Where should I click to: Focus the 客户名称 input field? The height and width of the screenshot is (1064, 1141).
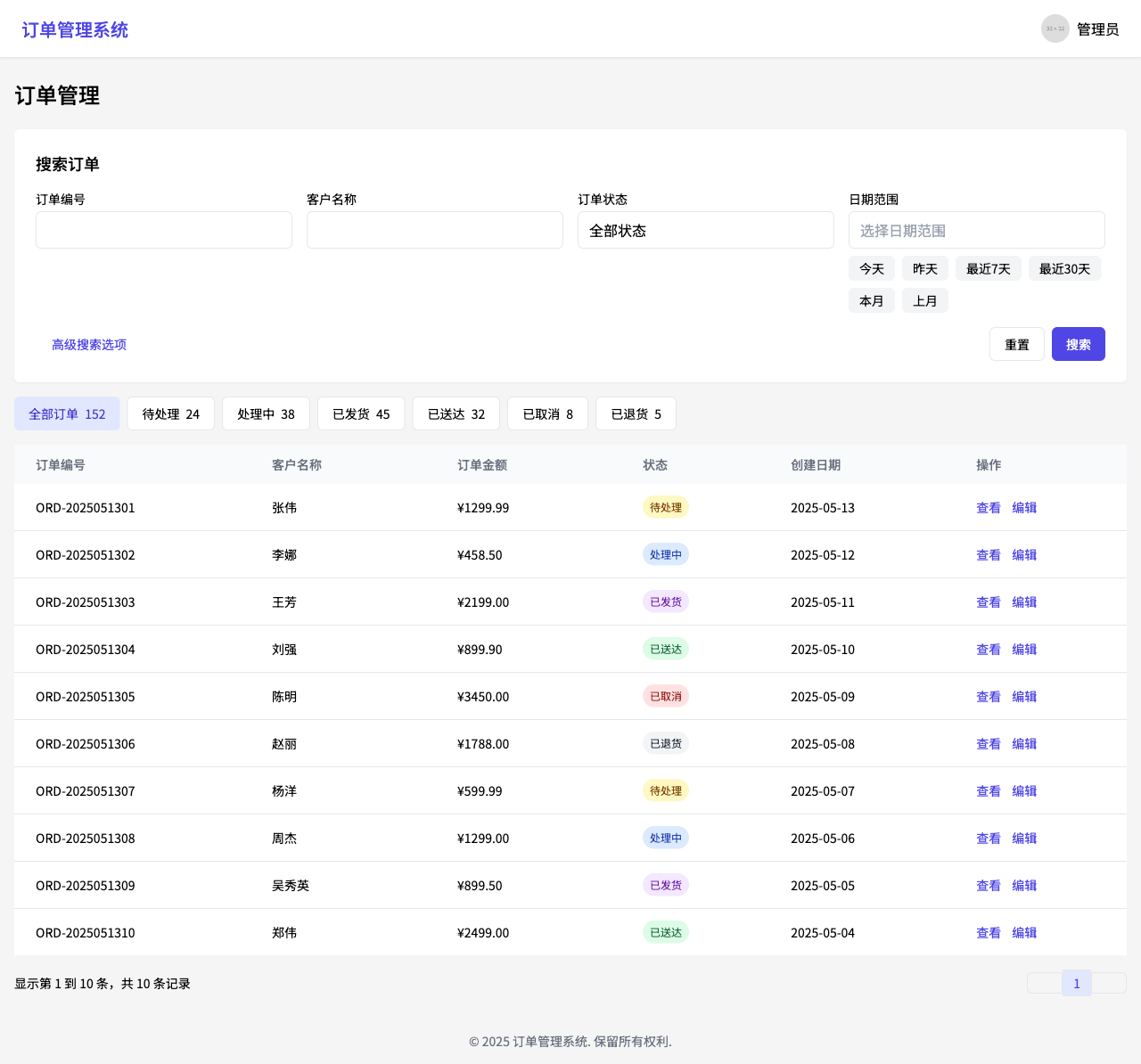434,230
